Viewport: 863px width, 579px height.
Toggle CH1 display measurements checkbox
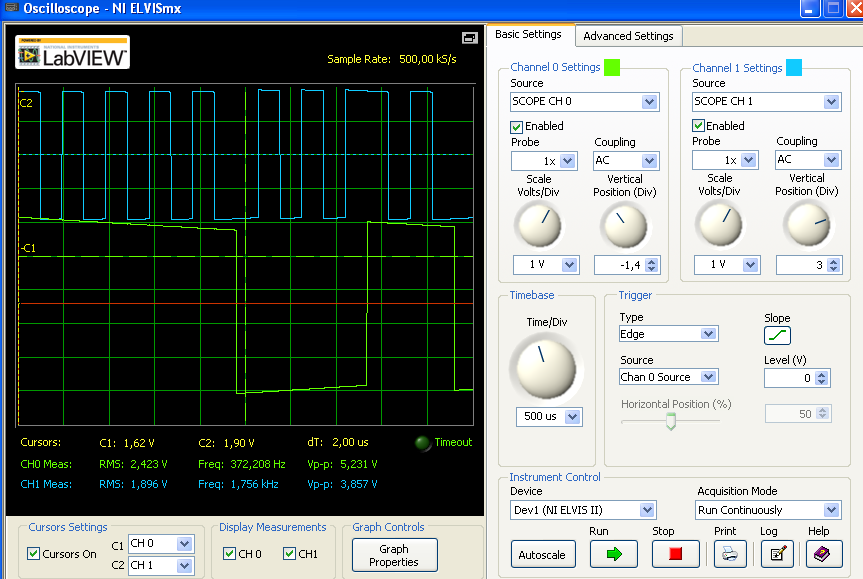[x=290, y=554]
